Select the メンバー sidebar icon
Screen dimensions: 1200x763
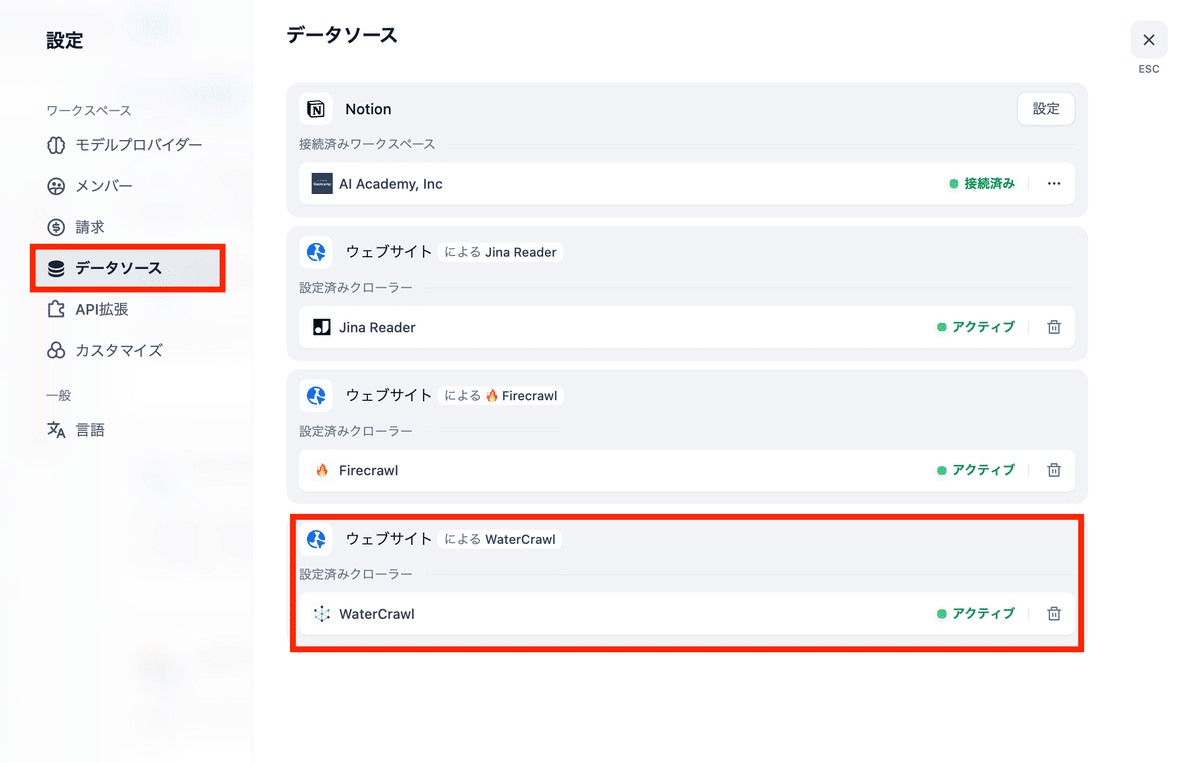point(58,185)
